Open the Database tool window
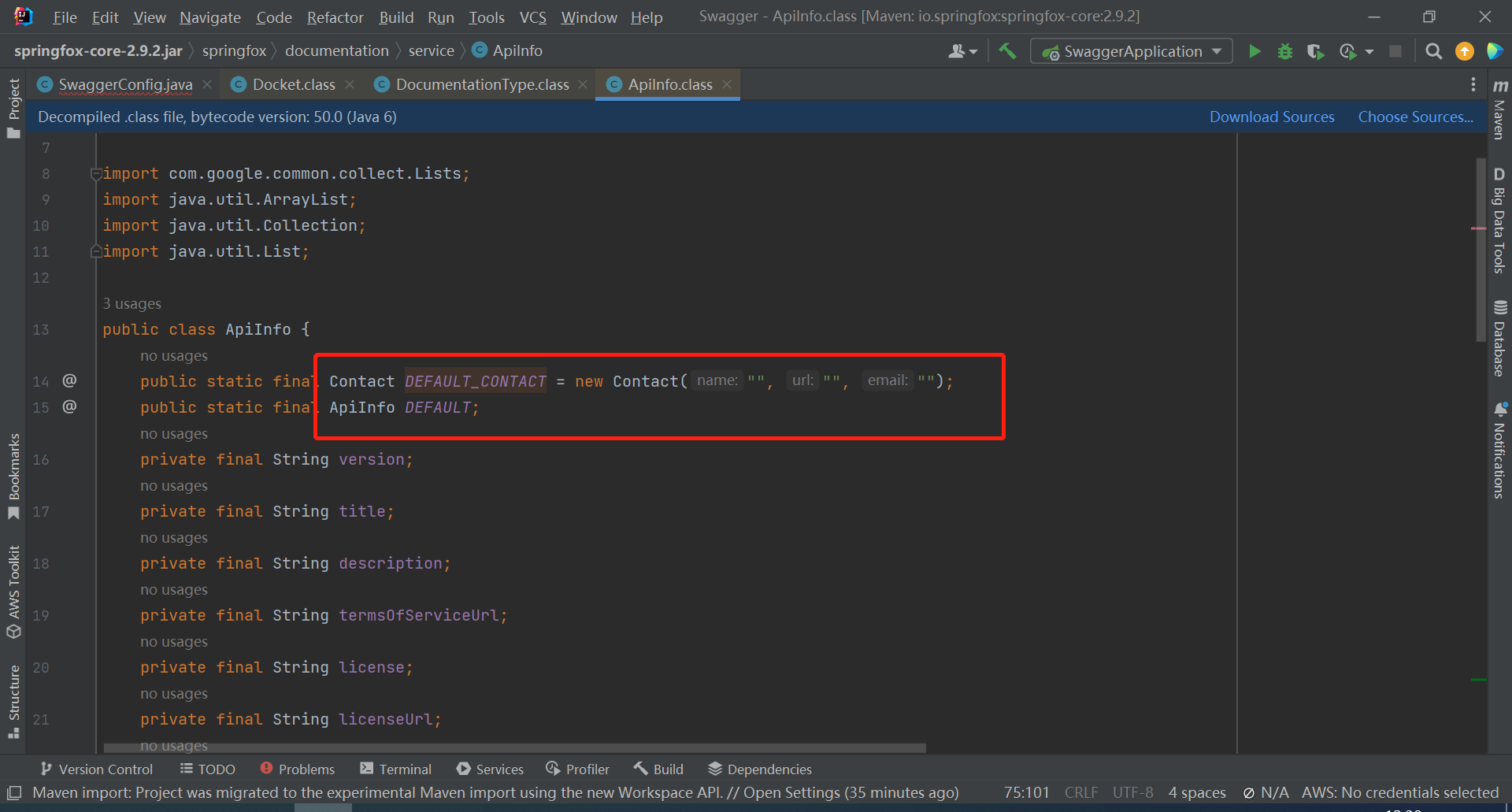Viewport: 1512px width, 812px height. [1499, 338]
